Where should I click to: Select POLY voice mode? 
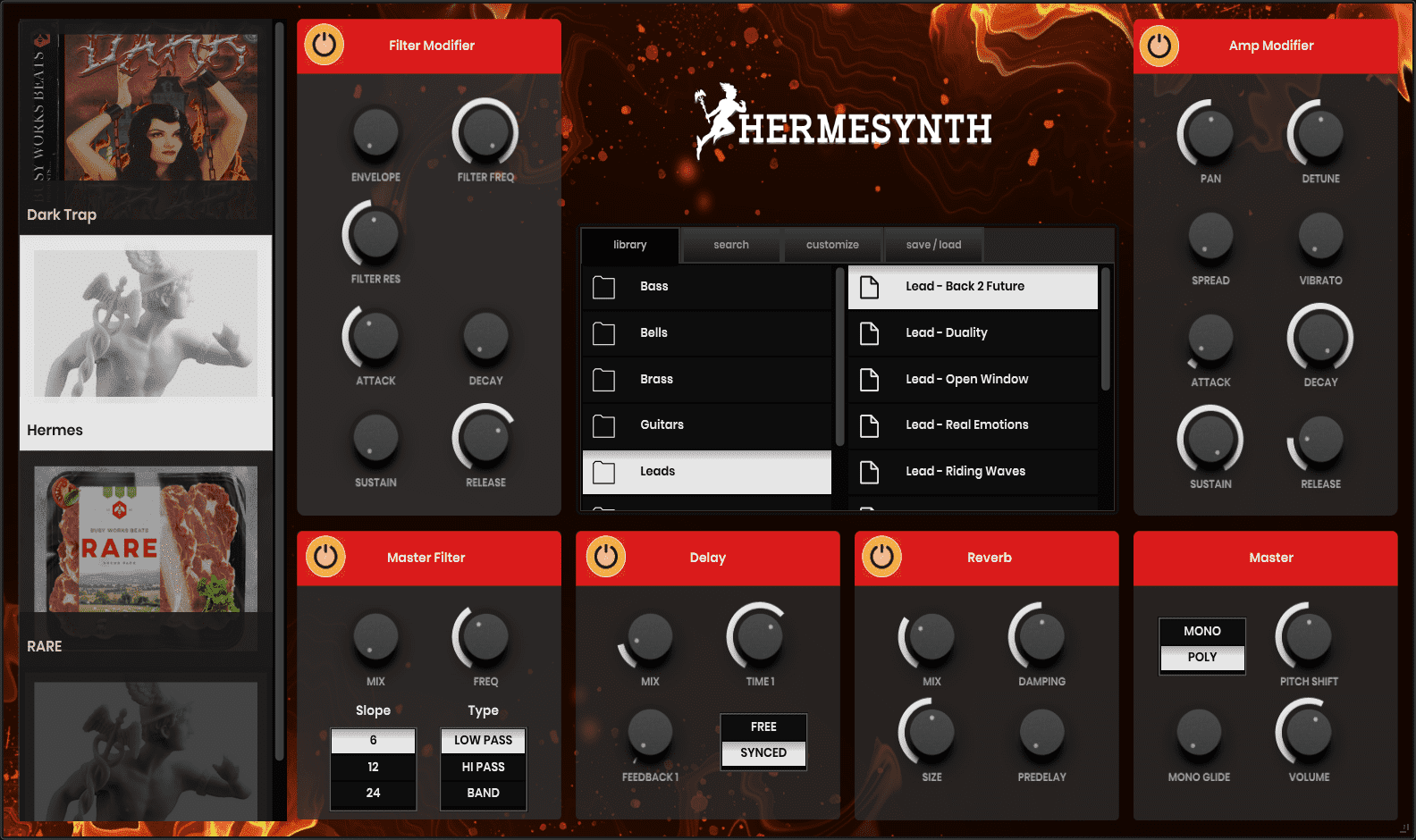click(x=1202, y=658)
